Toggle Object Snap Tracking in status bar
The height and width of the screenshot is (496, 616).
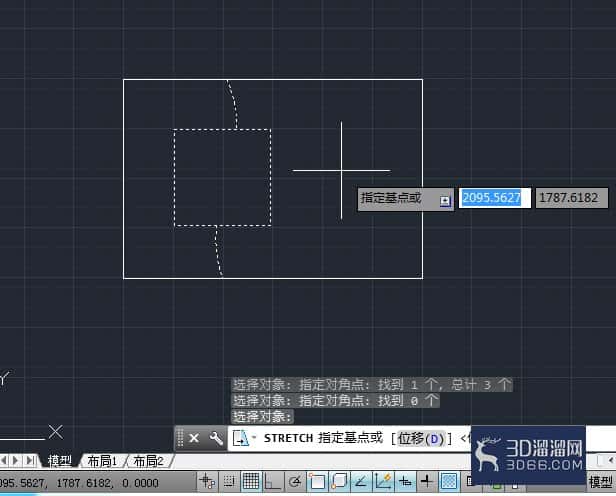(x=361, y=481)
